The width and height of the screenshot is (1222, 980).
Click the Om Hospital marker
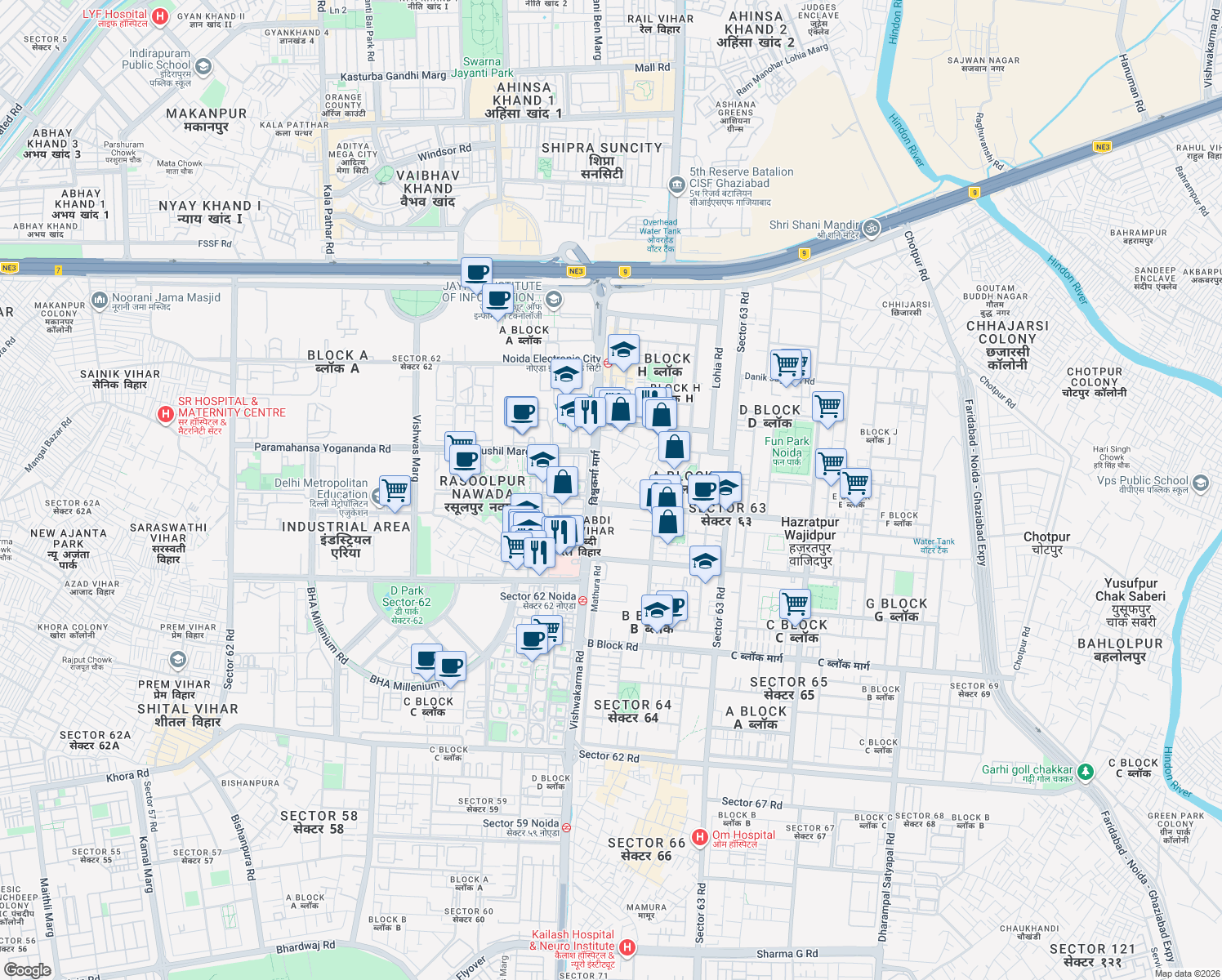tap(700, 835)
